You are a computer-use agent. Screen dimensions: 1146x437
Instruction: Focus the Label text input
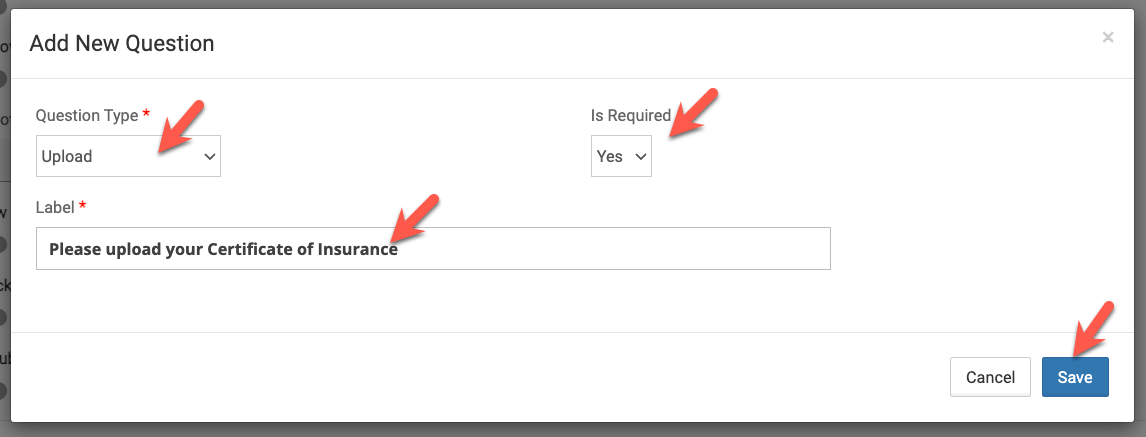click(600, 249)
